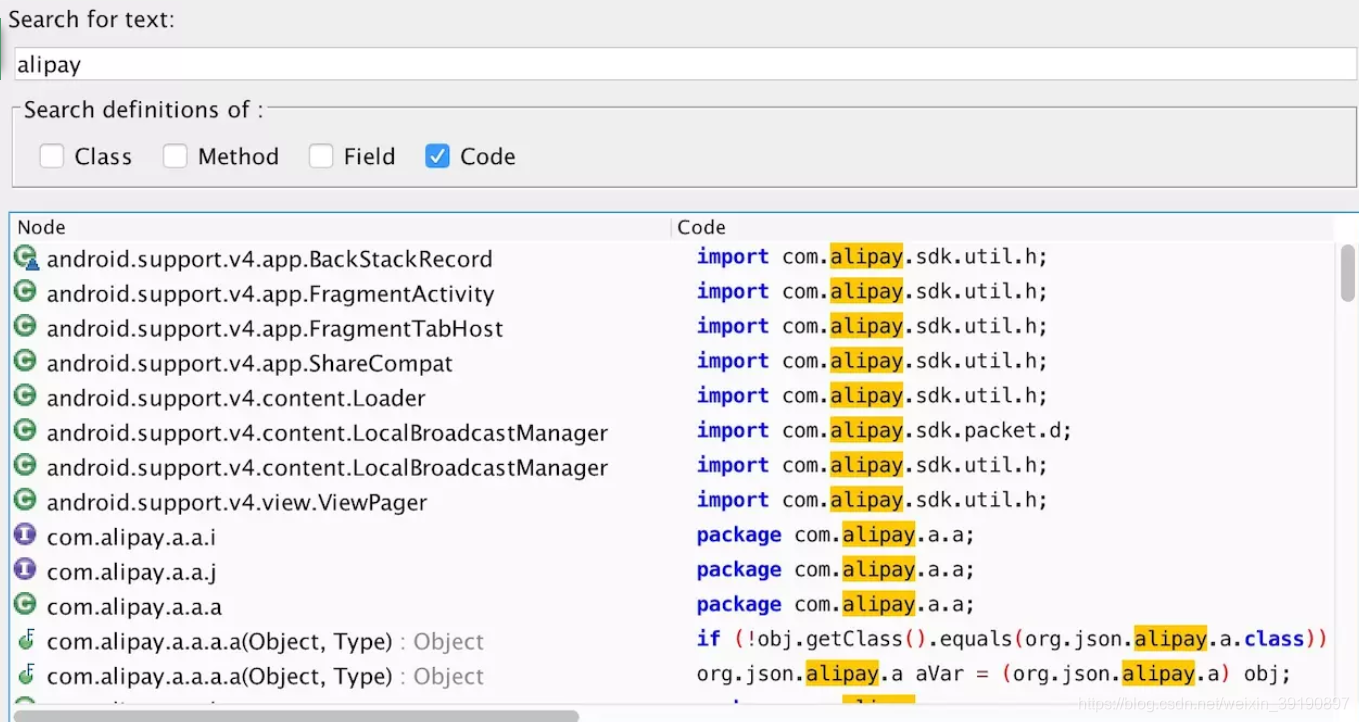Select the android.support.v4.app.FragmentActivity row
1359x722 pixels.
tap(674, 292)
